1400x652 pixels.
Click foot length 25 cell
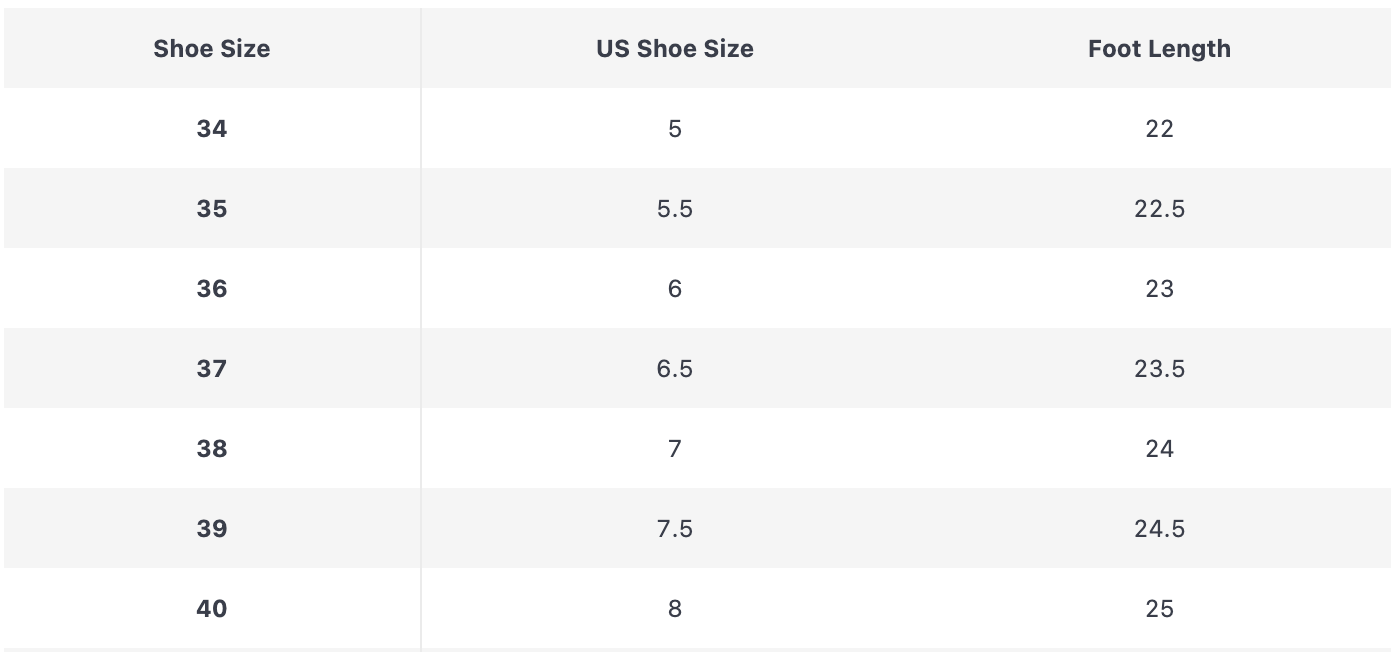pos(1159,608)
